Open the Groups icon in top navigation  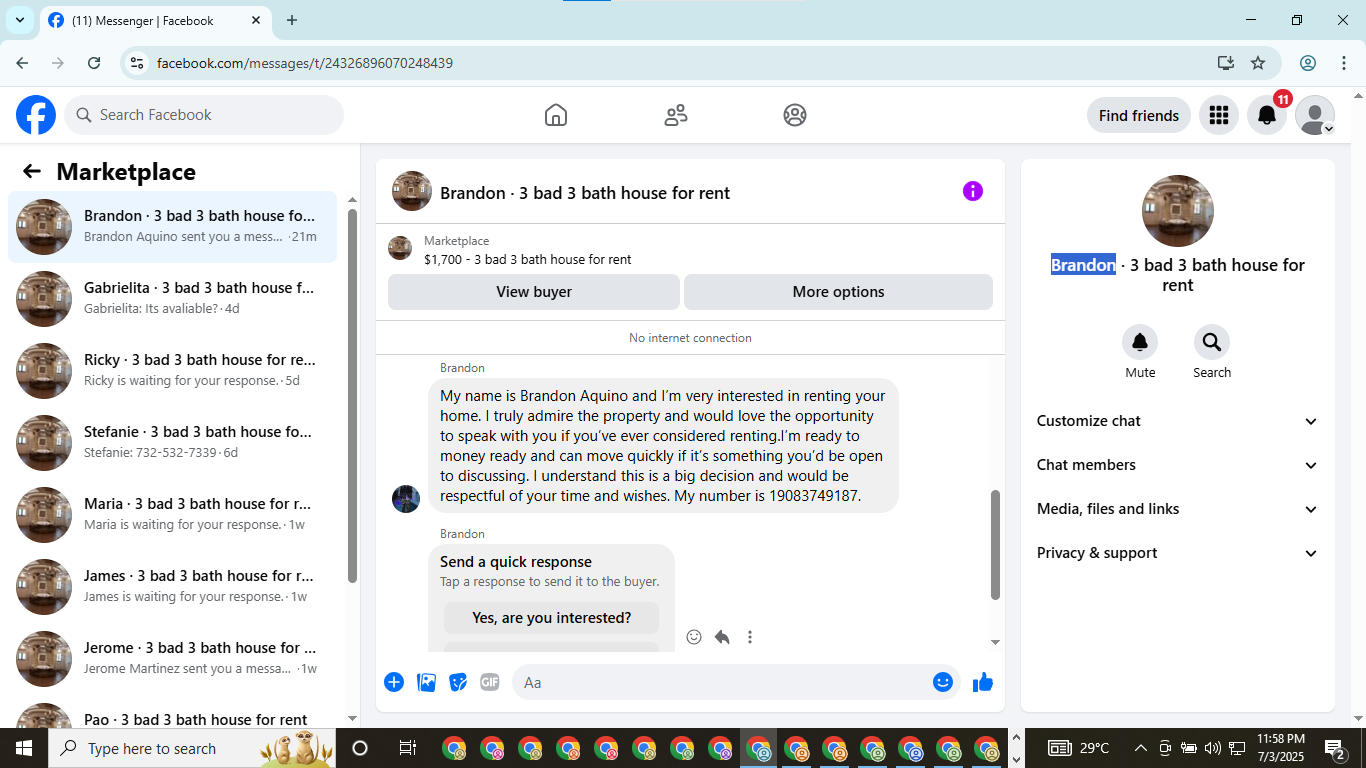[x=795, y=115]
